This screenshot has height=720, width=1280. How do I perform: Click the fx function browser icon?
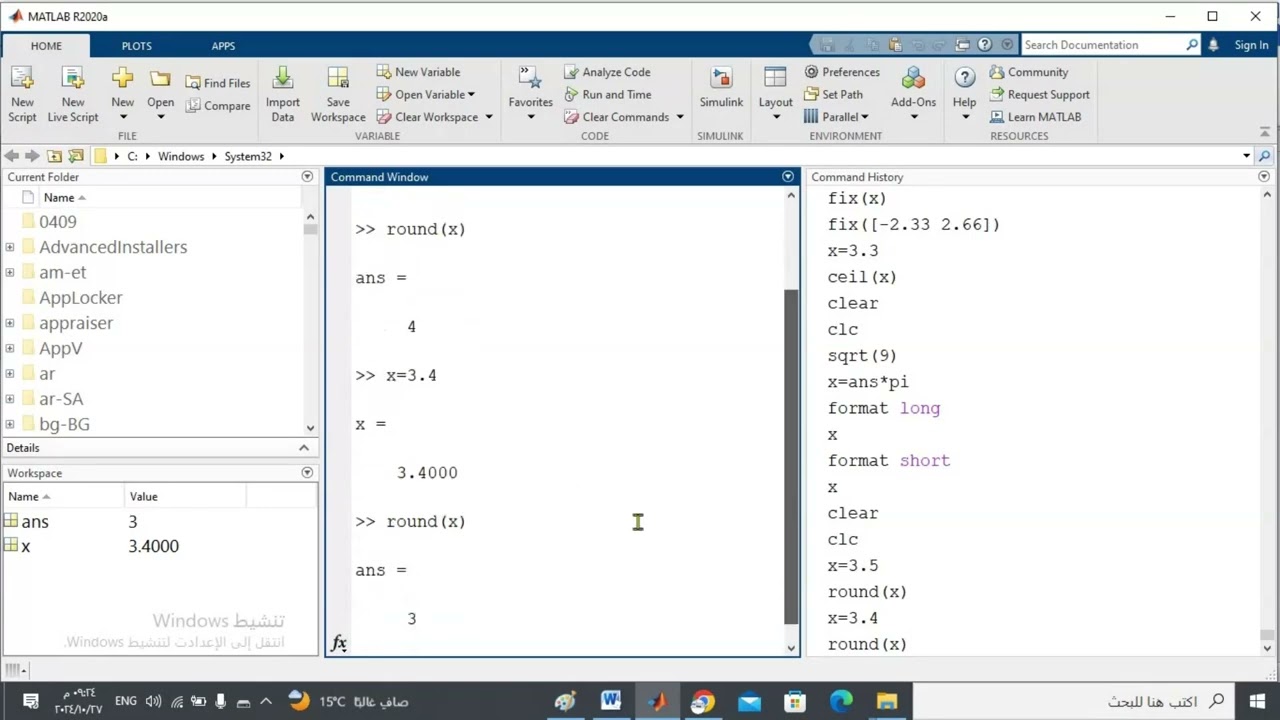[339, 643]
